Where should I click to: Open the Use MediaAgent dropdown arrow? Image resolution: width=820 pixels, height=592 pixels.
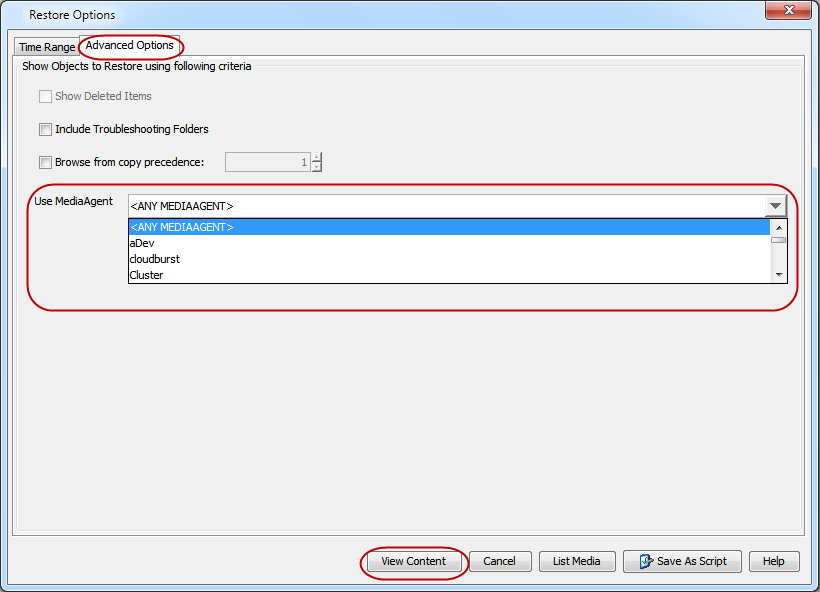[x=775, y=206]
